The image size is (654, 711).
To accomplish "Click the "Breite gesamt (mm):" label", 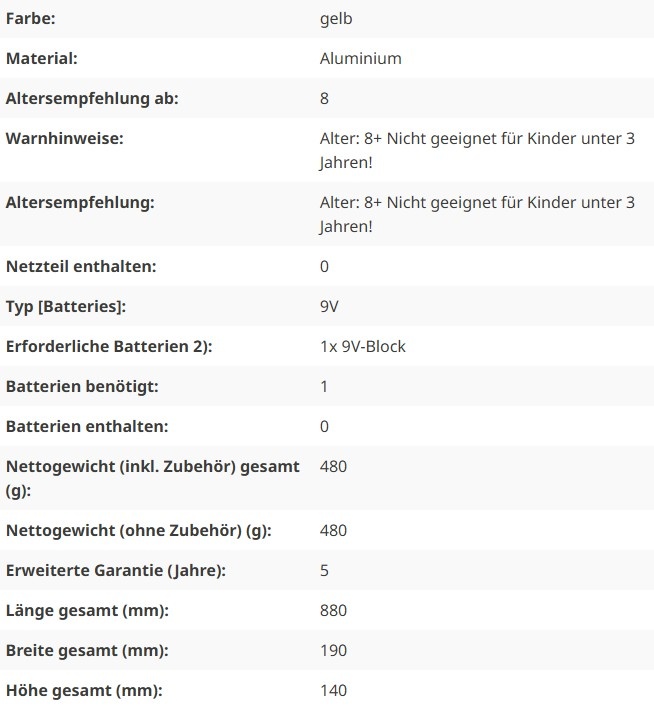I will 87,650.
